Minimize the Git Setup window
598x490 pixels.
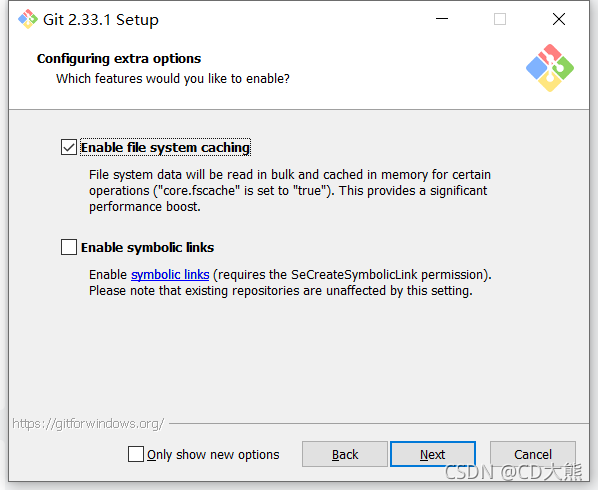(x=442, y=19)
